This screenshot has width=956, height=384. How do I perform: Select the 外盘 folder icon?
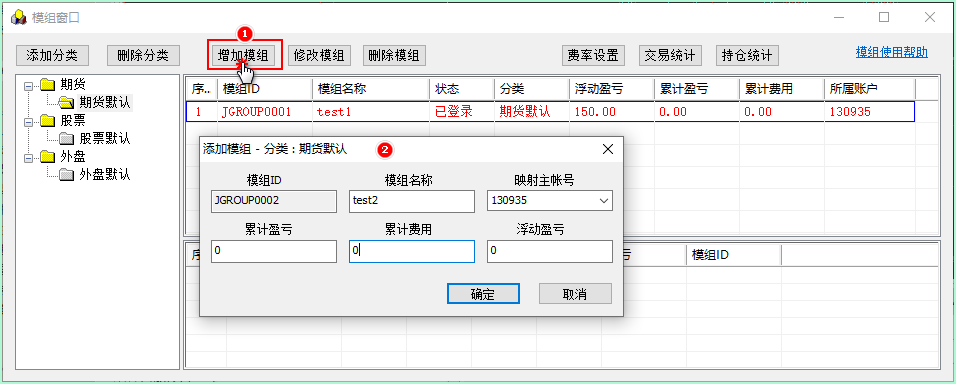48,157
